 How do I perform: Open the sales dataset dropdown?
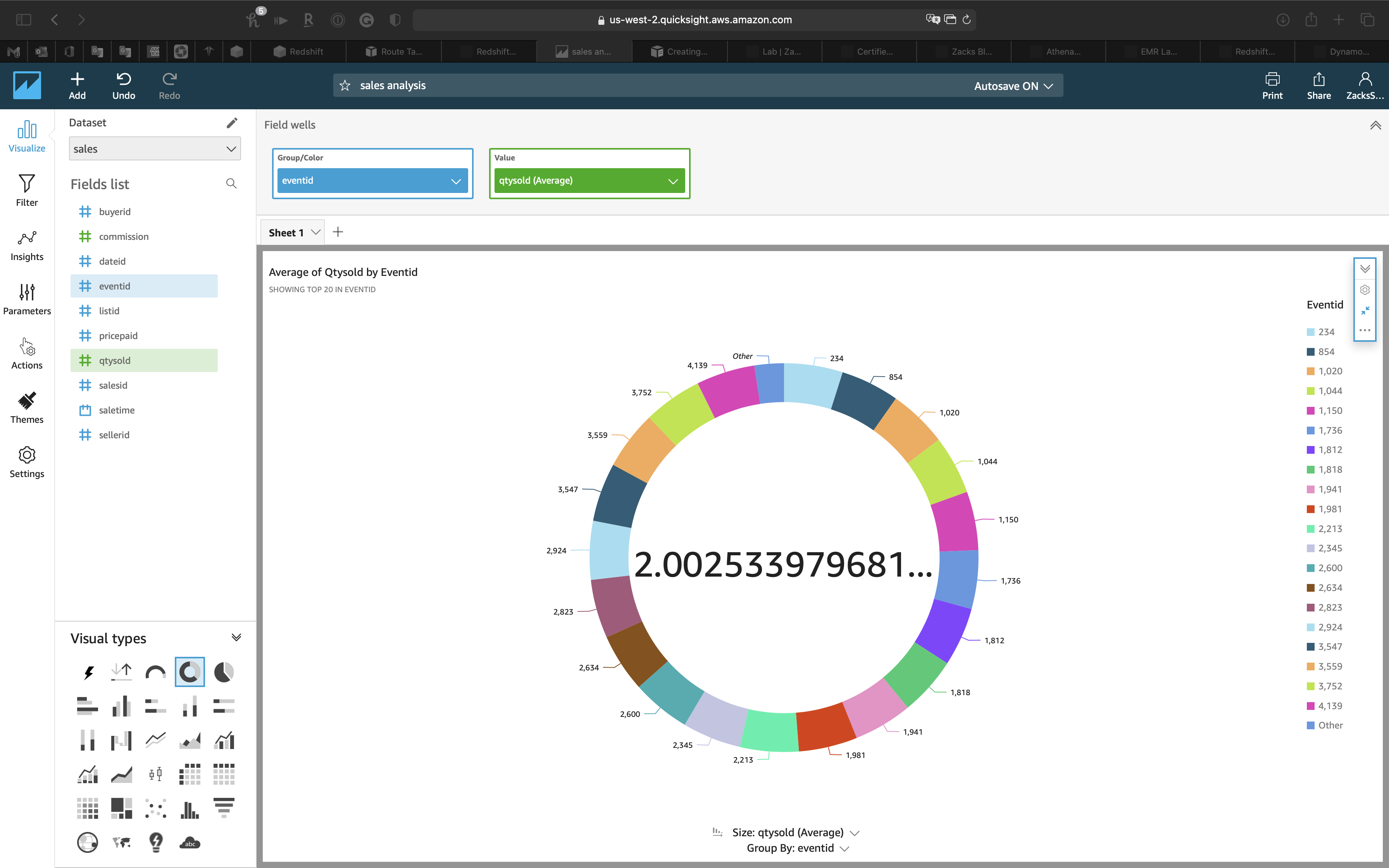coord(154,149)
